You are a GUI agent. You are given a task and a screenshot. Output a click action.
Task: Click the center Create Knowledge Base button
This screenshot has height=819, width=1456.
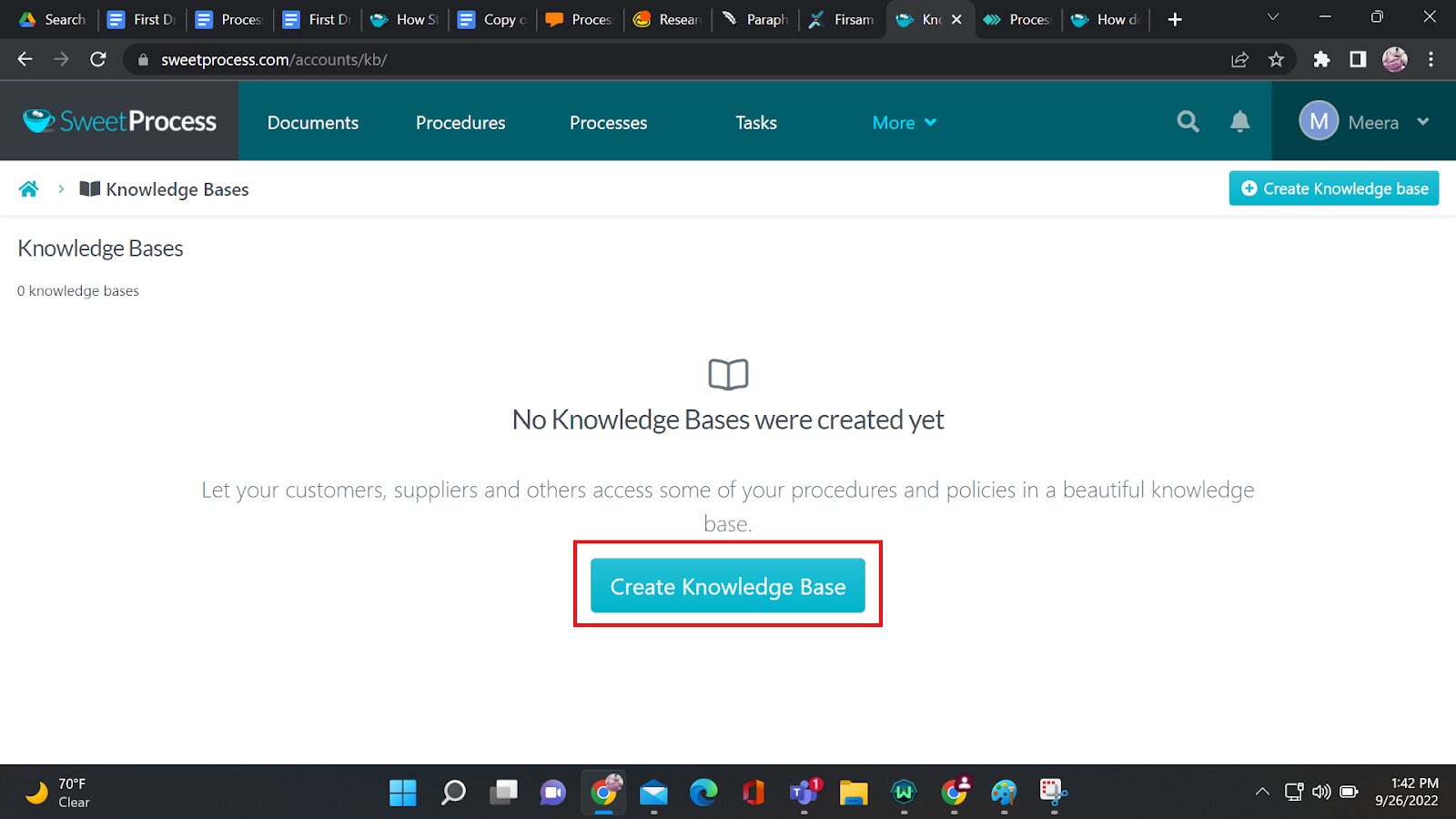tap(728, 586)
